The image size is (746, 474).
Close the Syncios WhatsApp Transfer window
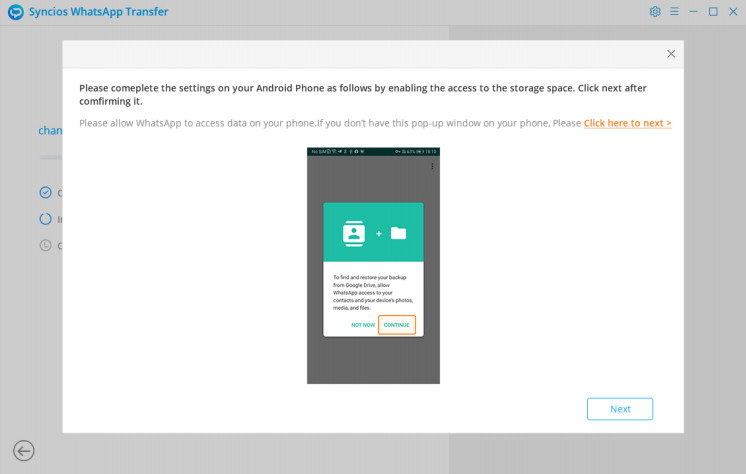(733, 11)
